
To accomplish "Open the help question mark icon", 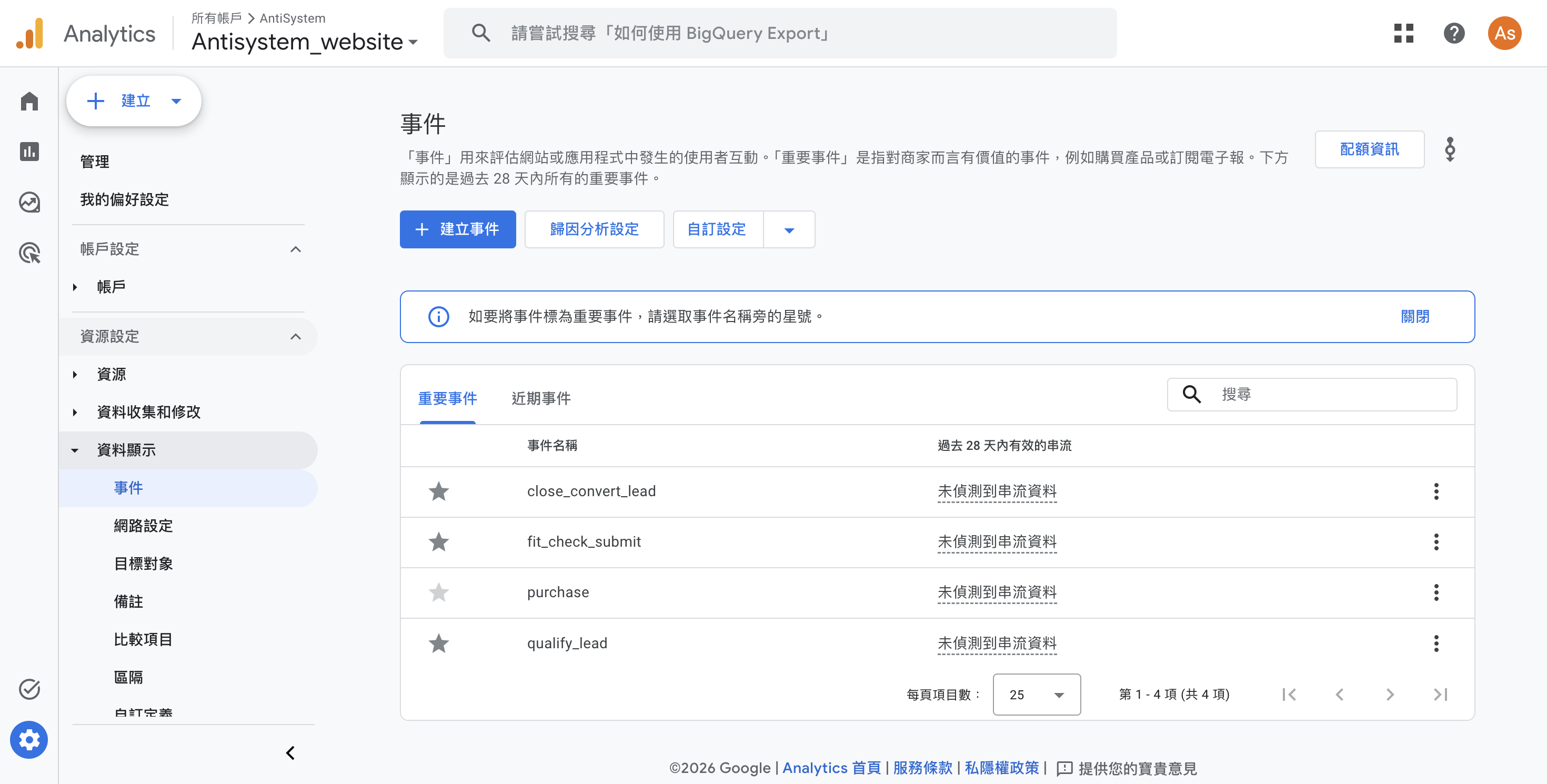I will click(x=1454, y=33).
